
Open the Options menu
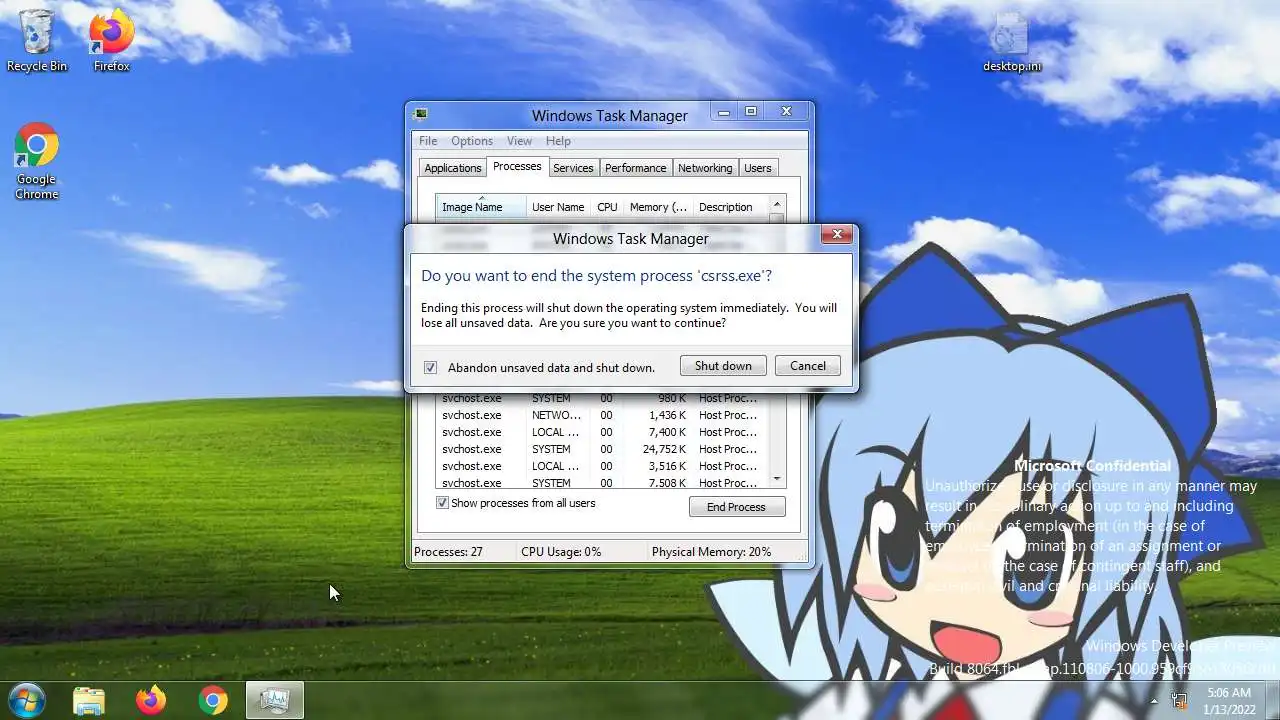pyautogui.click(x=471, y=141)
